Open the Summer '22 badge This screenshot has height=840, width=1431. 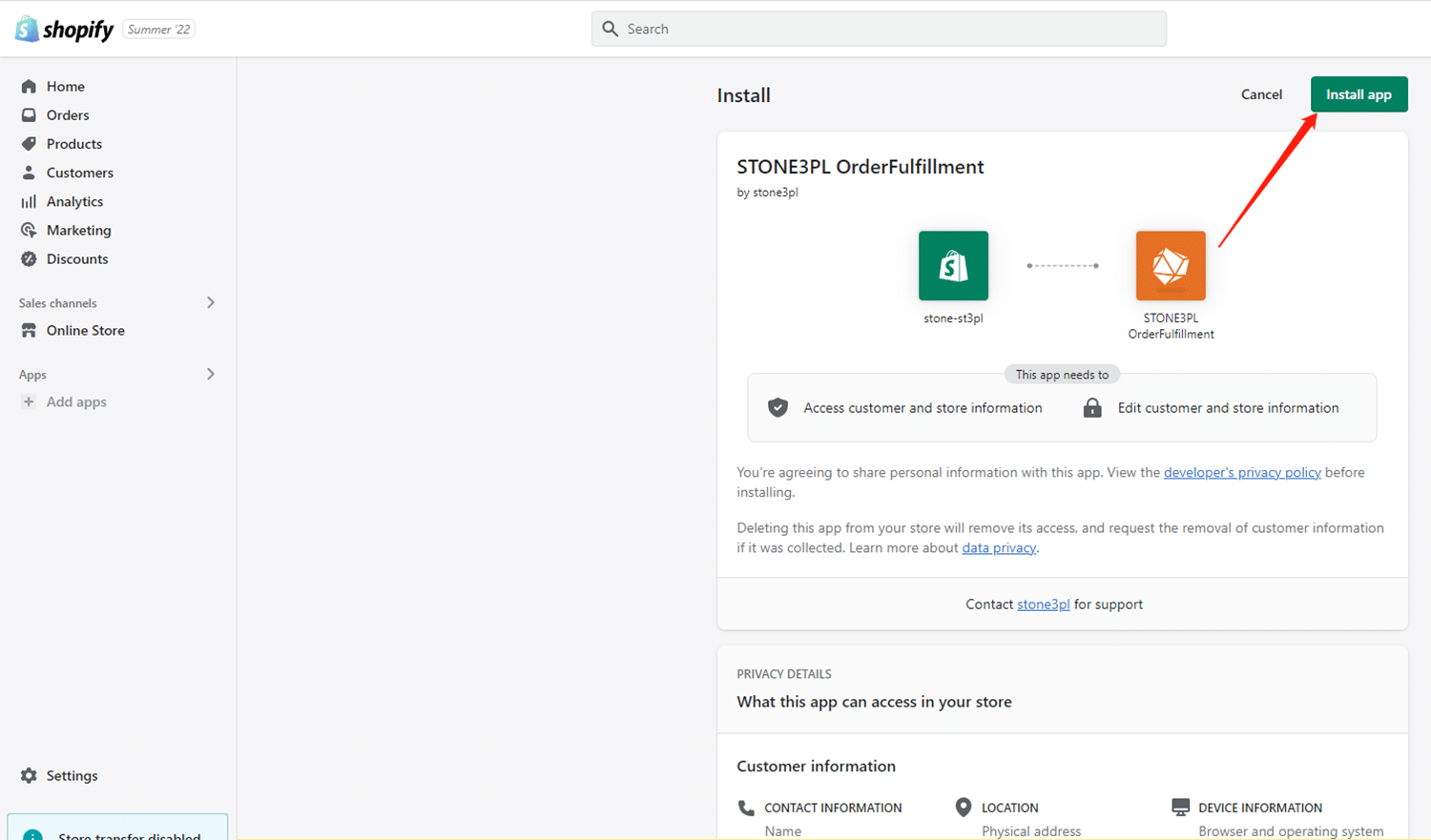tap(158, 29)
